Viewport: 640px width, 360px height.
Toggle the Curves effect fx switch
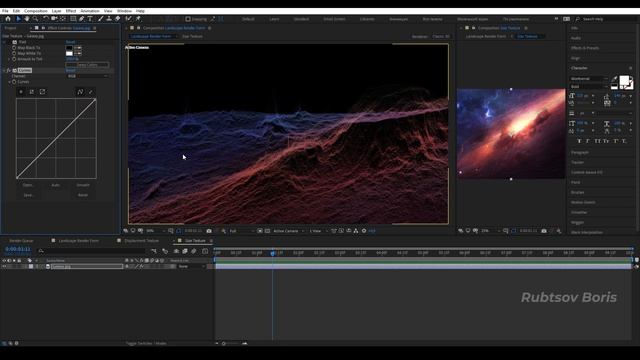click(9, 70)
